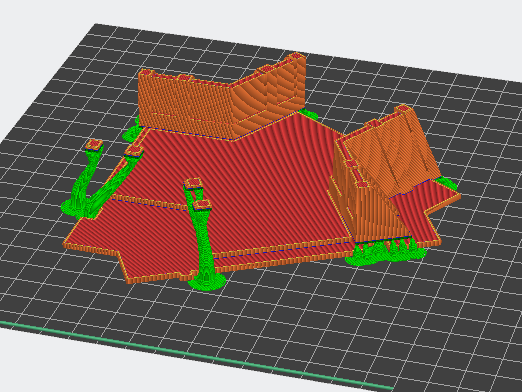Image resolution: width=522 pixels, height=392 pixels.
Task: Select the small red pad atop the far-left support
Action: (x=94, y=145)
